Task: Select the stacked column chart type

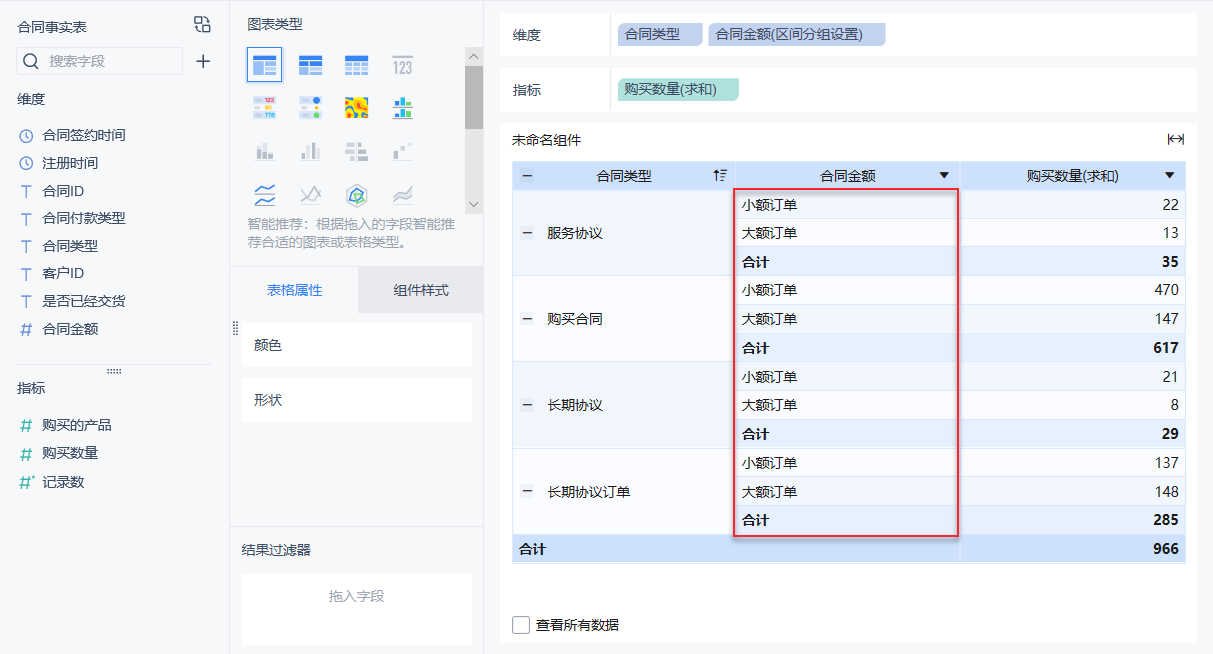Action: pyautogui.click(x=265, y=151)
